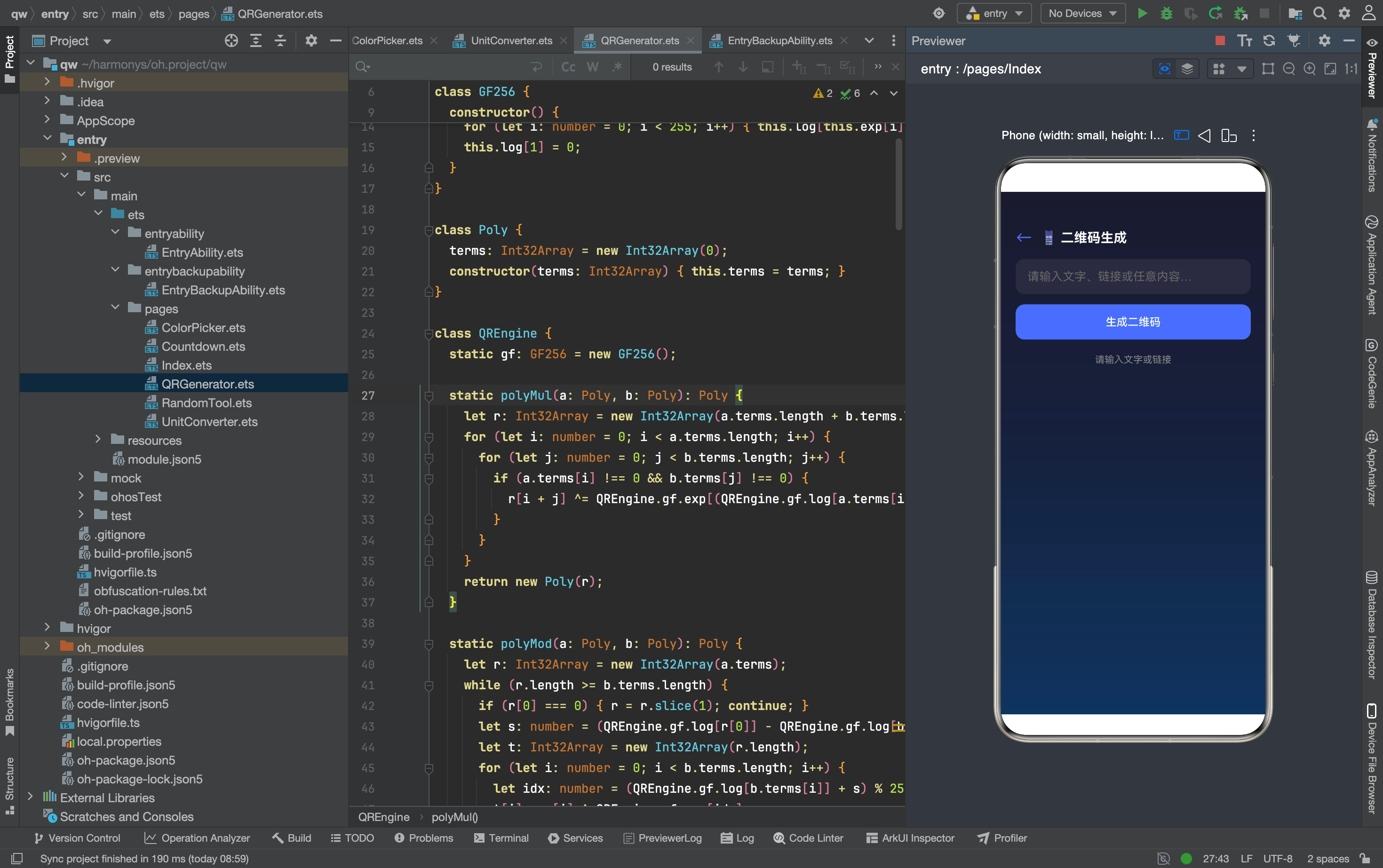Toggle the Project side panel

tap(9, 59)
